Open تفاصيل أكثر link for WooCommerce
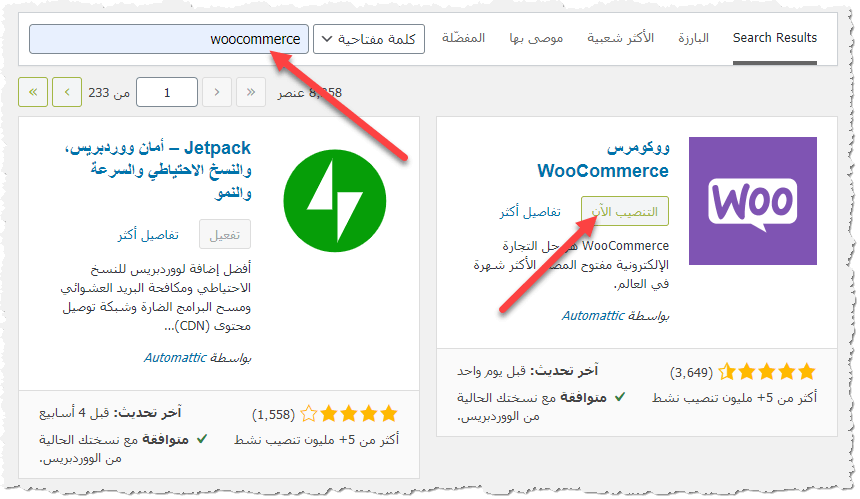Image resolution: width=860 pixels, height=499 pixels. [x=530, y=212]
